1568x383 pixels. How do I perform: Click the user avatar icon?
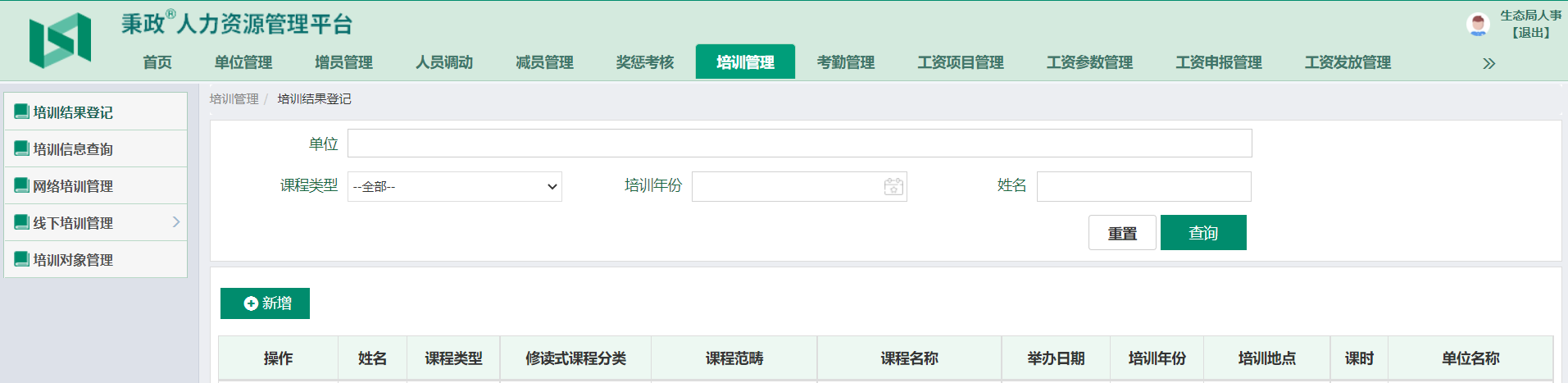[1478, 25]
